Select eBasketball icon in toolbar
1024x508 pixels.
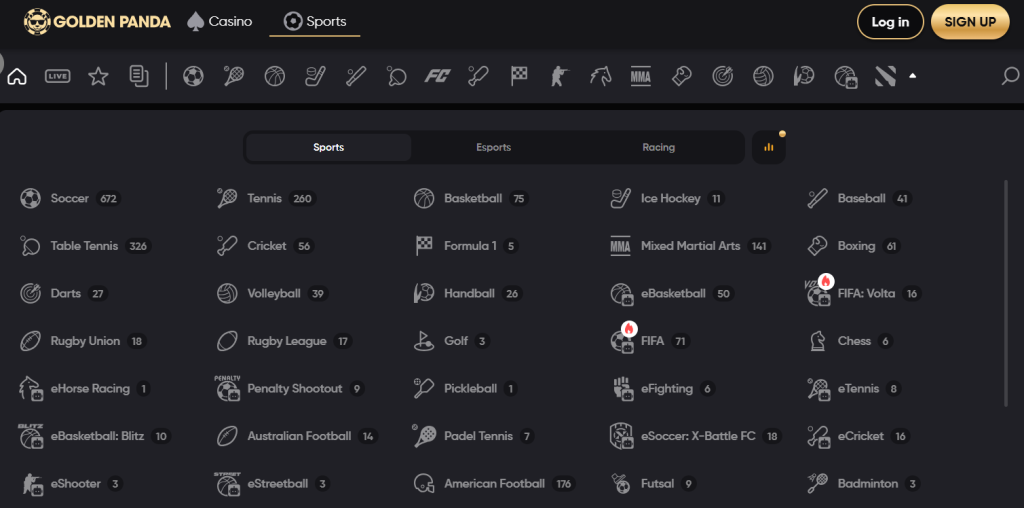[845, 77]
